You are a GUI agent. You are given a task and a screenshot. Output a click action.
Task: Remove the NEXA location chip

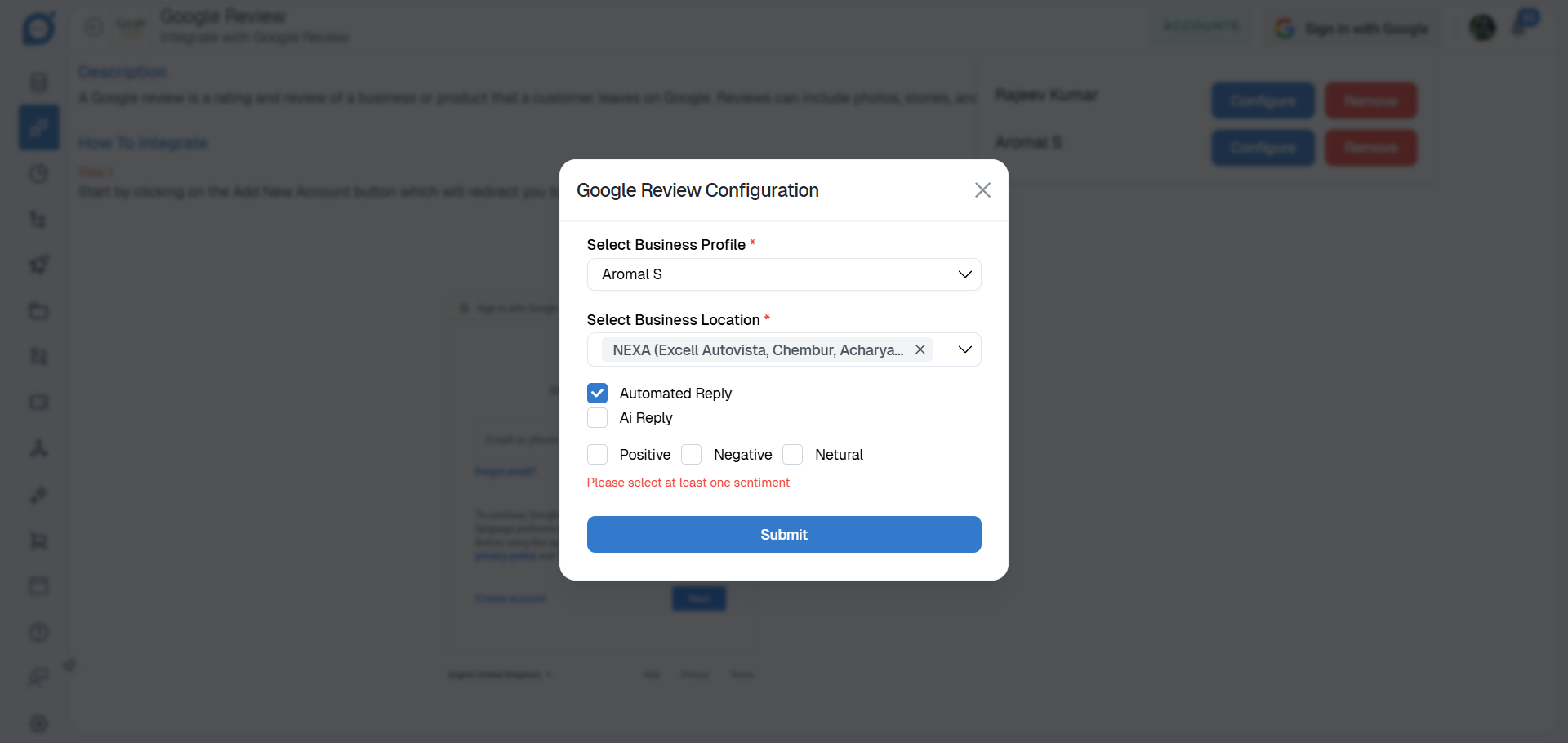coord(920,349)
